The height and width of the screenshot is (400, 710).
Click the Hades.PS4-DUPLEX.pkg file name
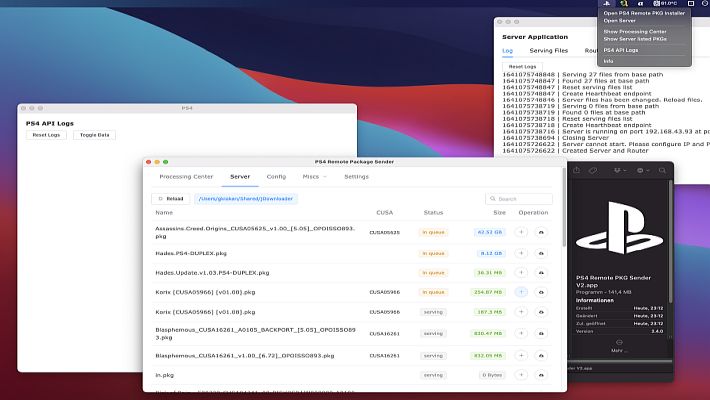(191, 253)
